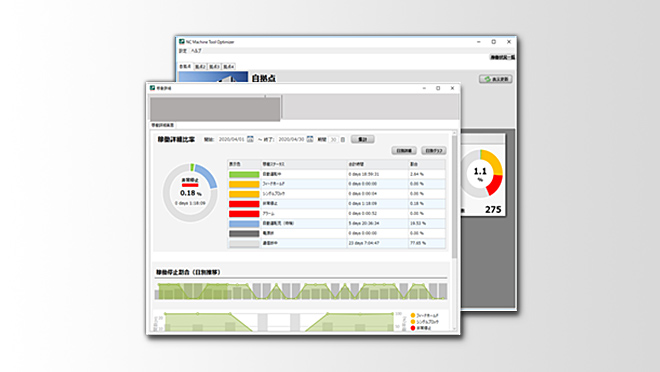Click the blue segment of the donut chart

tap(208, 175)
